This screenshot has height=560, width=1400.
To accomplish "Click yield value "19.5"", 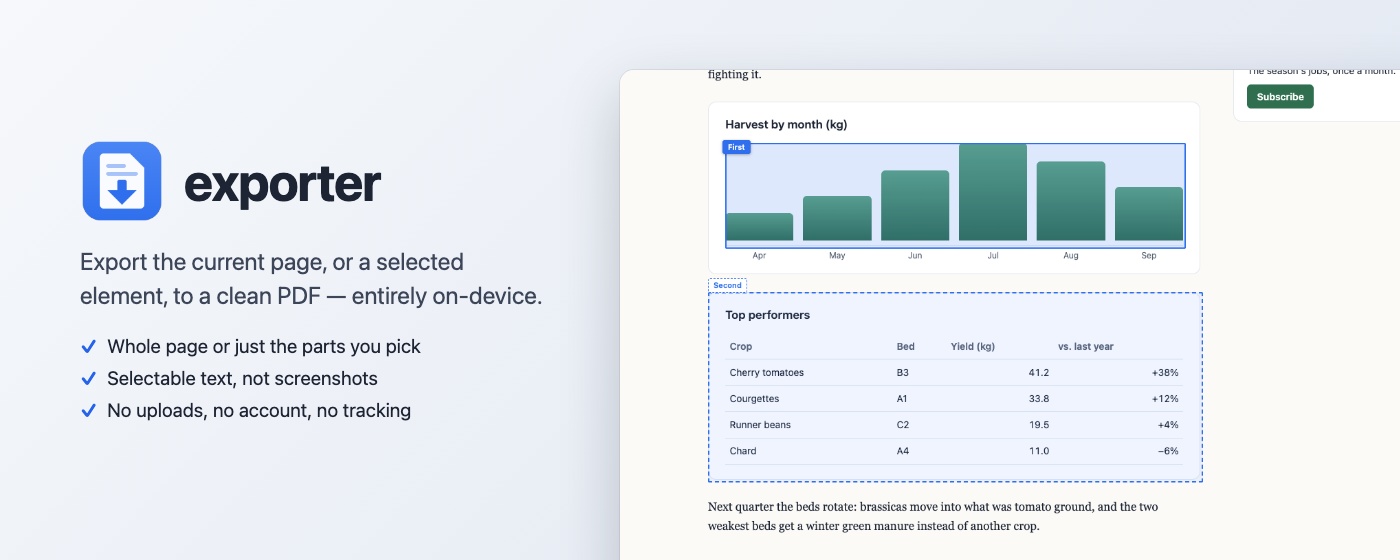I will pyautogui.click(x=1039, y=425).
